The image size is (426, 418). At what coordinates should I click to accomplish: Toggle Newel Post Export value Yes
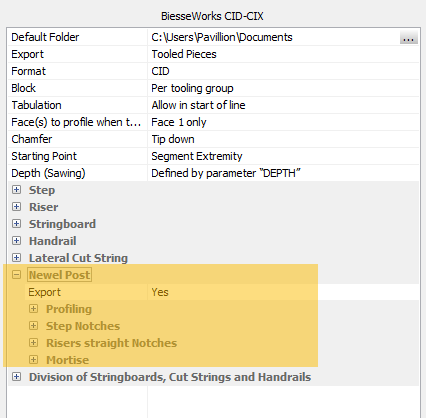pos(283,292)
